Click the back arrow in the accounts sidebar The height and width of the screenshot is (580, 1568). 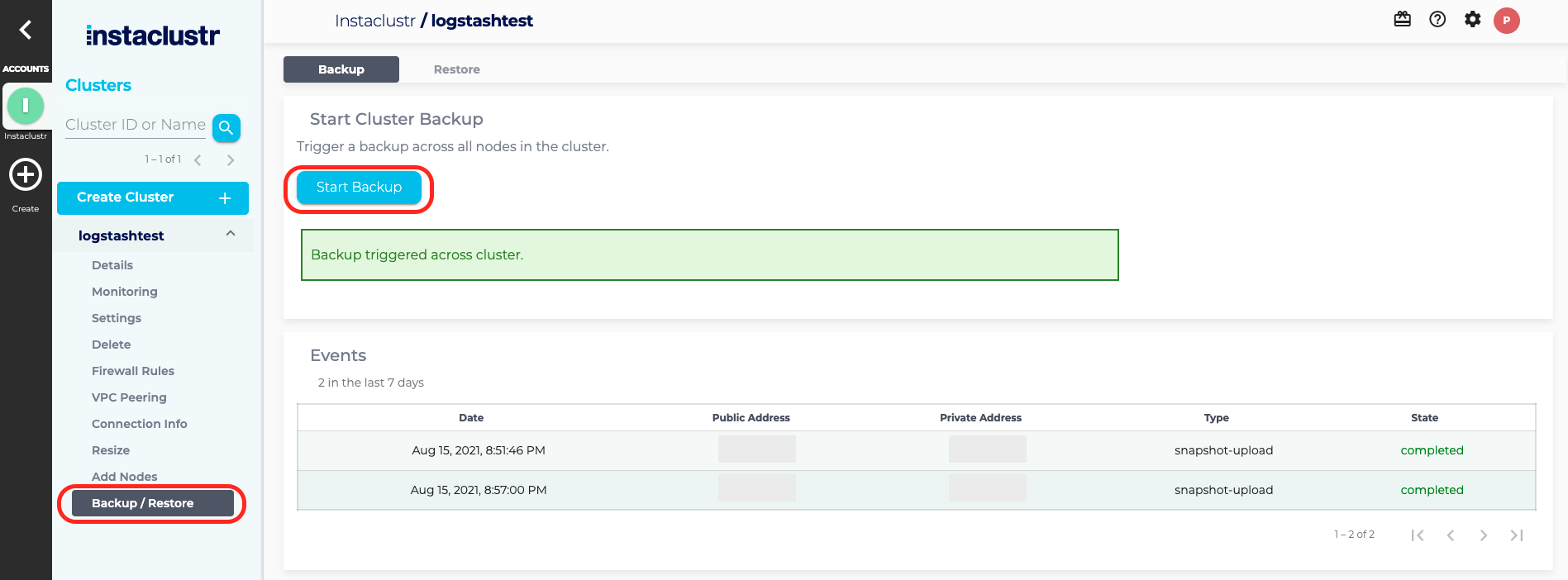pyautogui.click(x=26, y=31)
